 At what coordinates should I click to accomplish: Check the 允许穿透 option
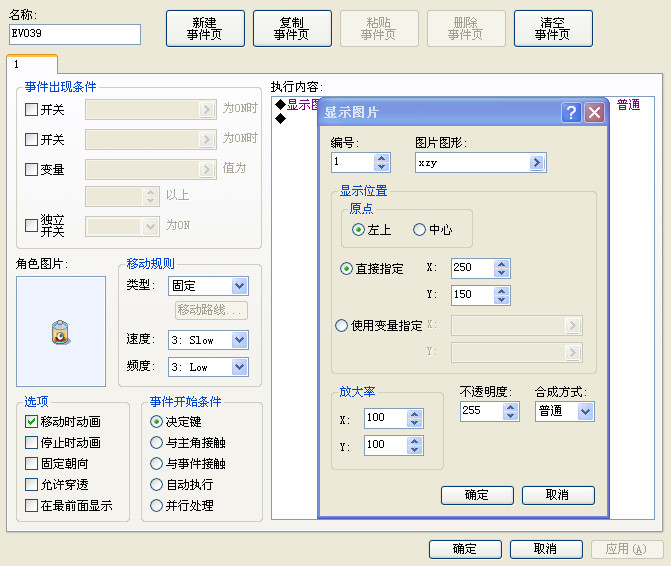pos(31,484)
